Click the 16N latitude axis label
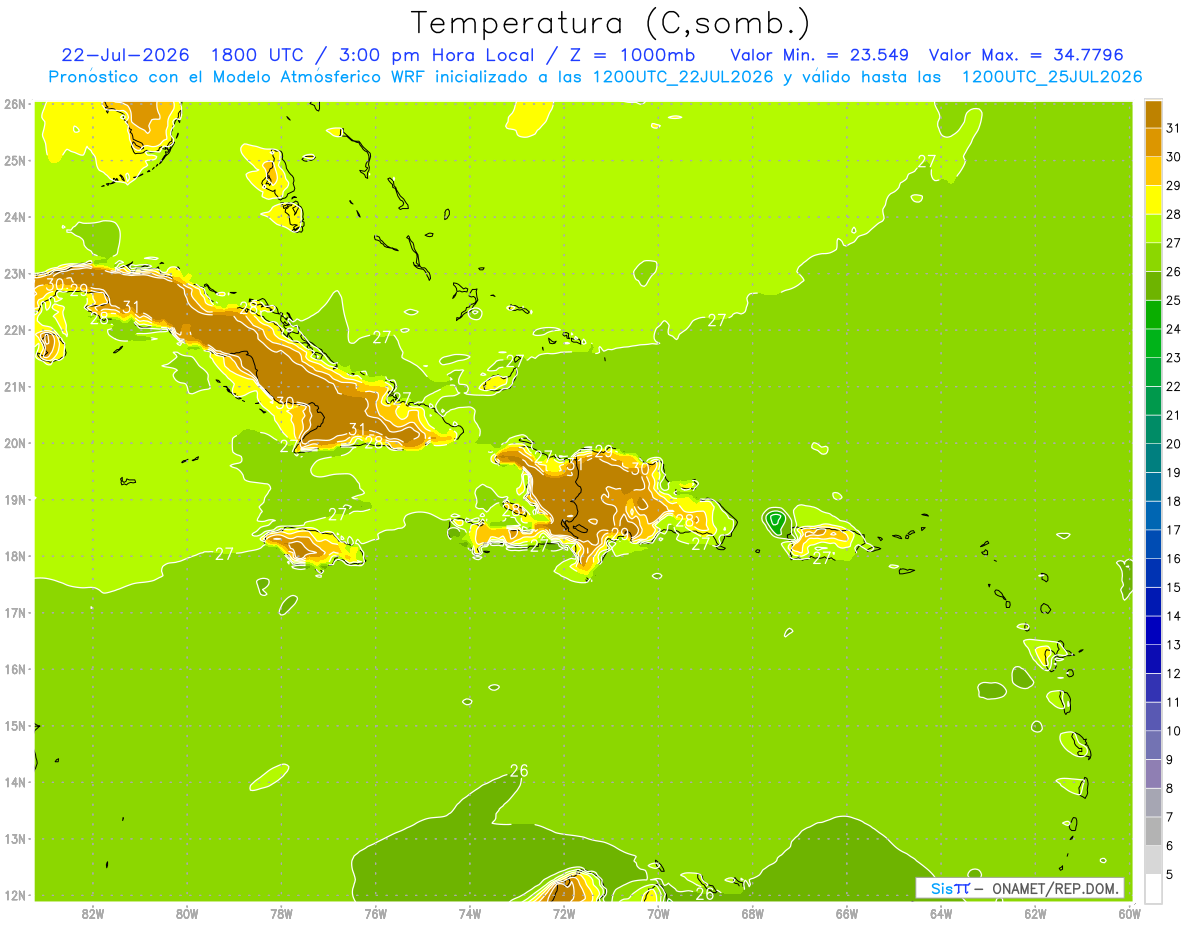This screenshot has width=1200, height=927. (15, 669)
